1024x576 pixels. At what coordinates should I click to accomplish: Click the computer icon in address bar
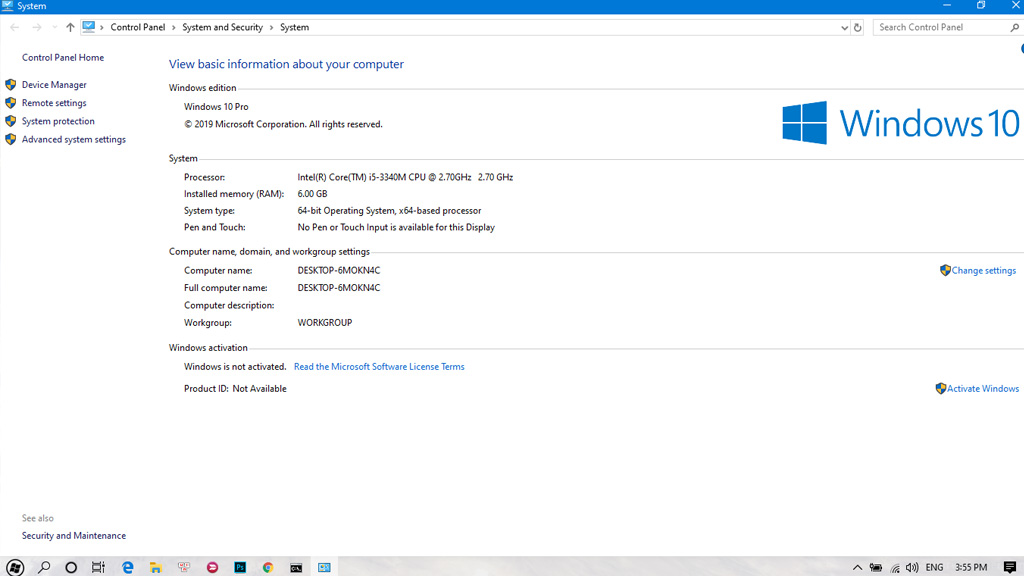[89, 27]
